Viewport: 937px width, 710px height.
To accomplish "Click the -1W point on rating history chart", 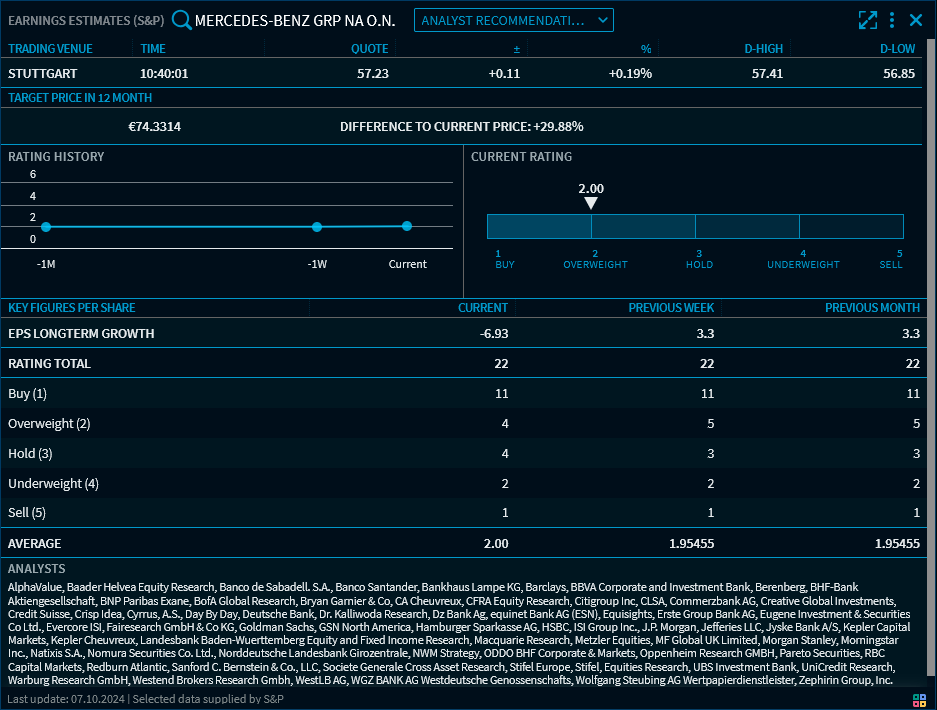I will tap(317, 227).
